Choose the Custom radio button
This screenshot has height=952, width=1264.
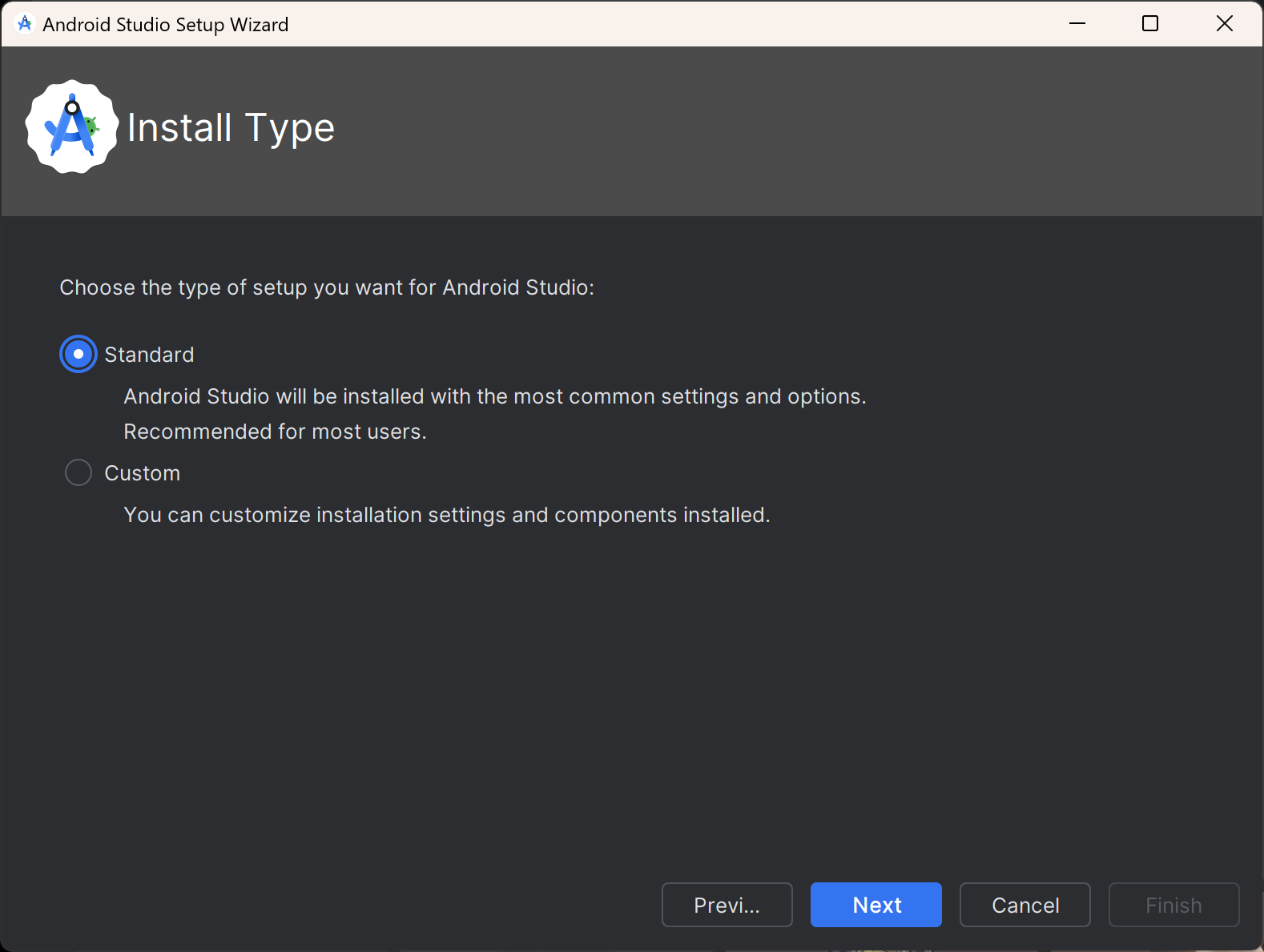[78, 472]
